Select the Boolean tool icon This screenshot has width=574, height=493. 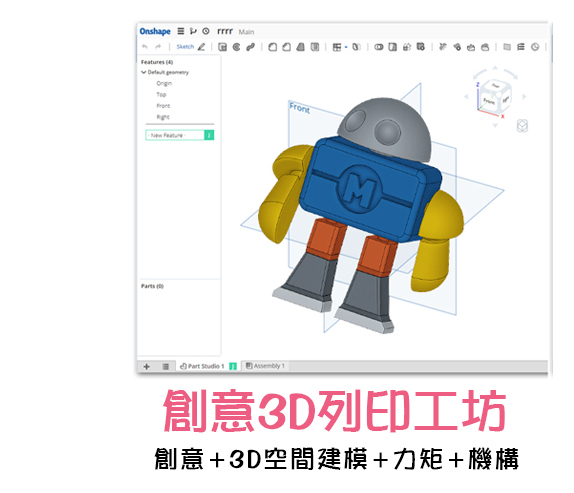[379, 47]
